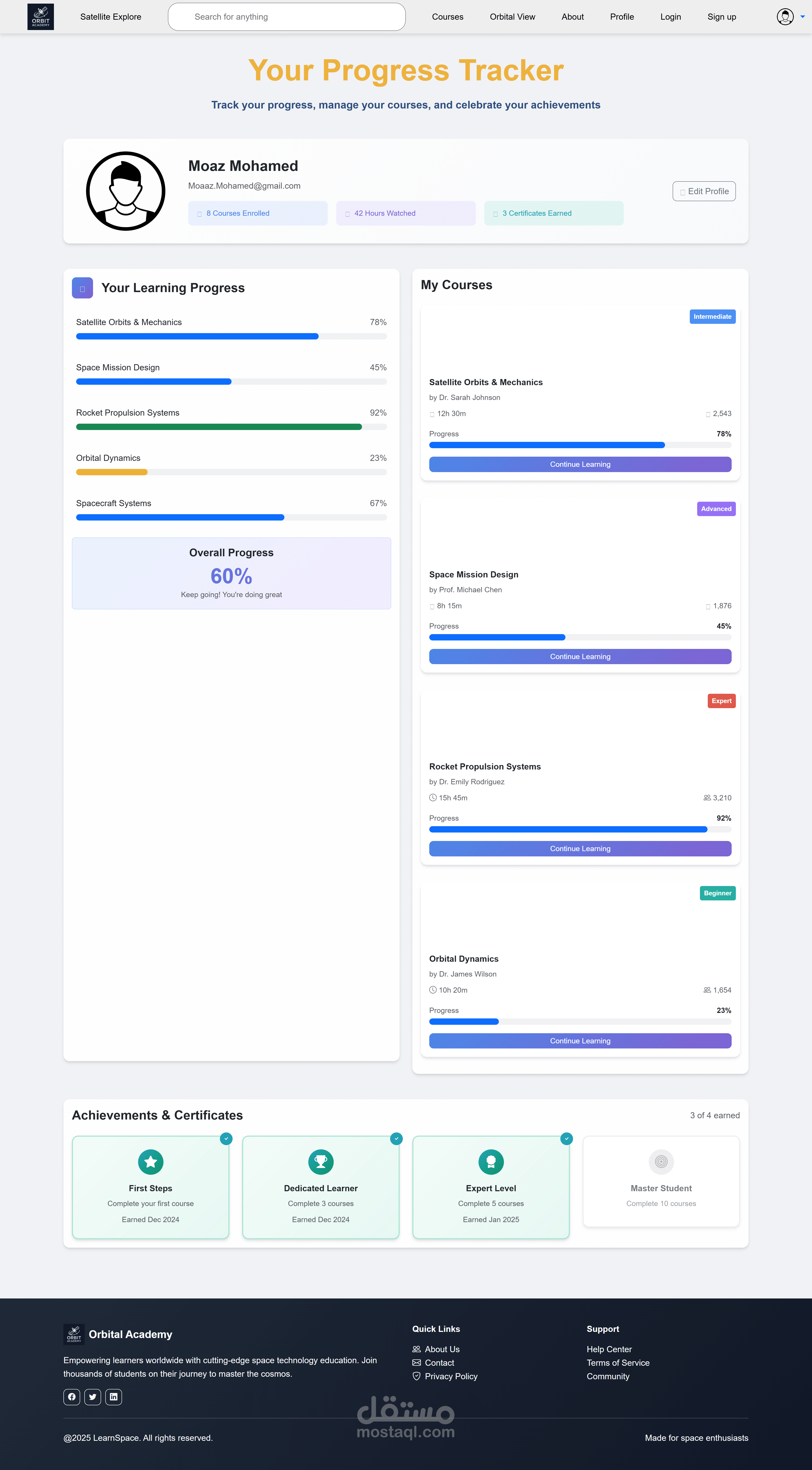The width and height of the screenshot is (812, 1470).
Task: Click the checkmark on Dedicated Learner card
Action: coord(396,1138)
